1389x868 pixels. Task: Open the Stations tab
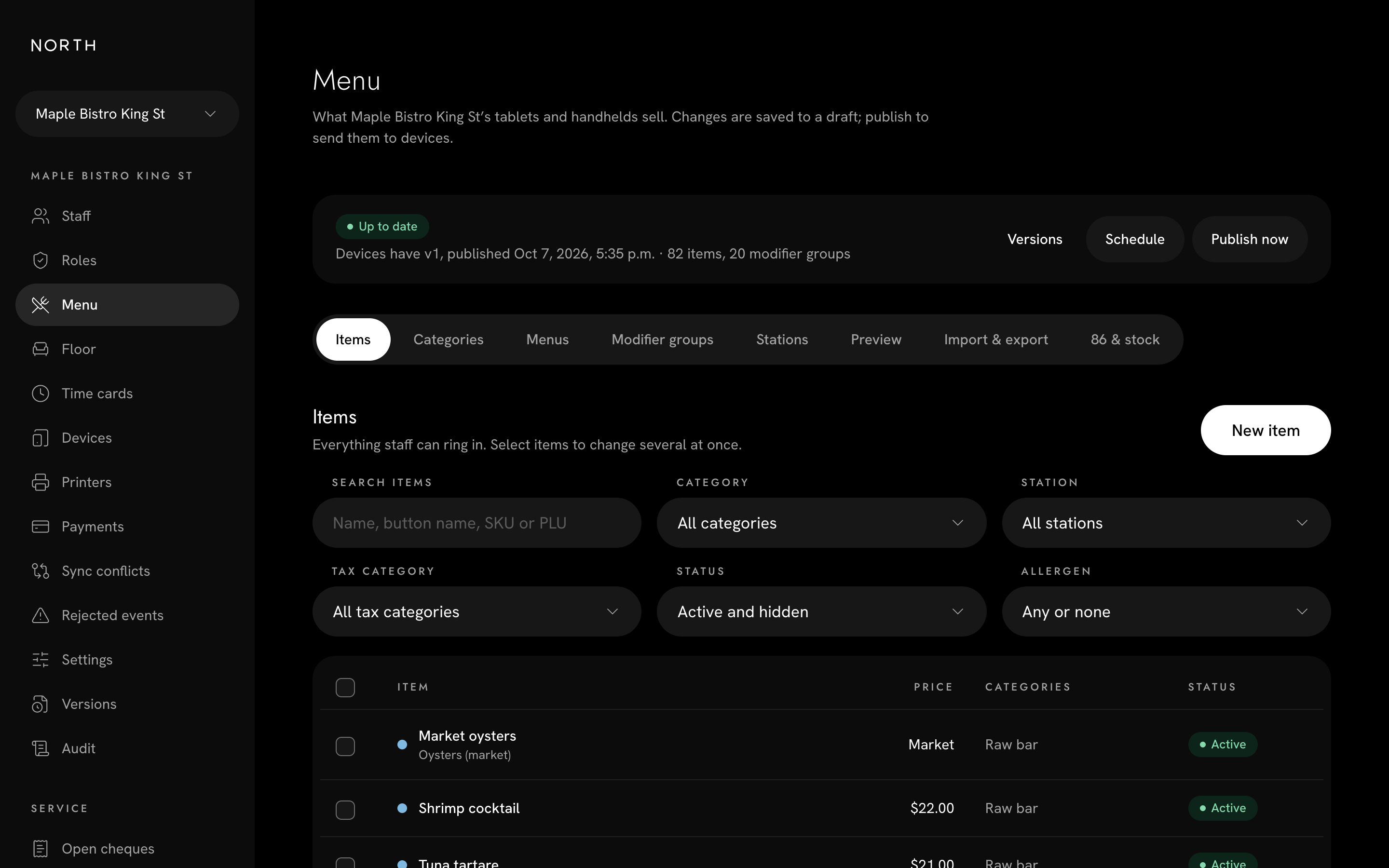tap(782, 339)
